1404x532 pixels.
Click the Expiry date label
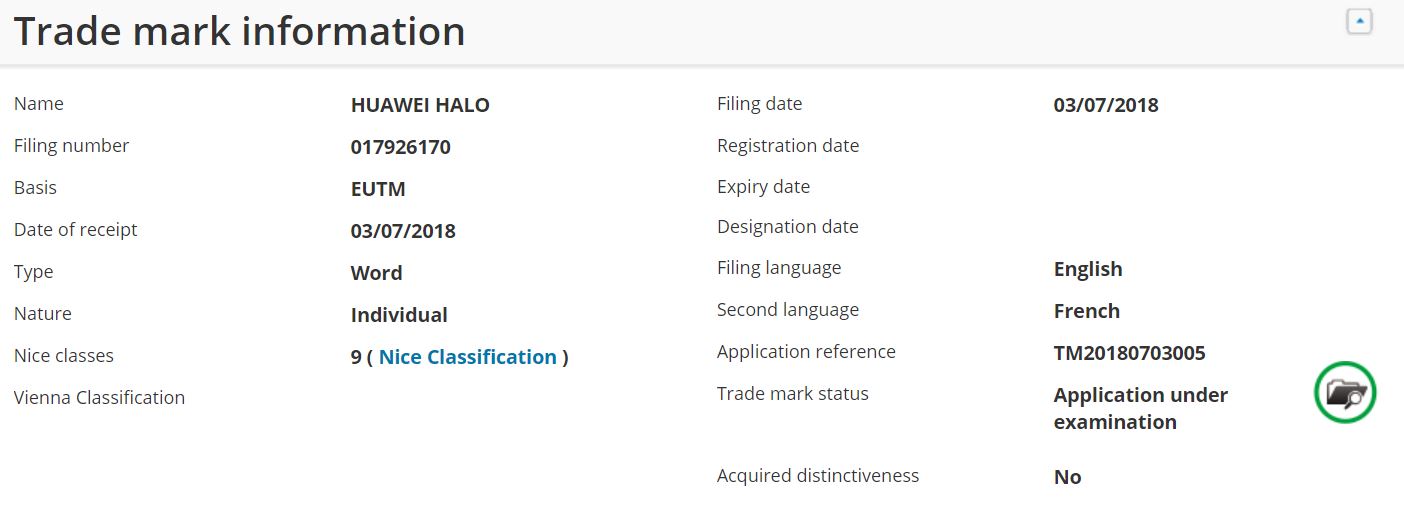(x=763, y=186)
